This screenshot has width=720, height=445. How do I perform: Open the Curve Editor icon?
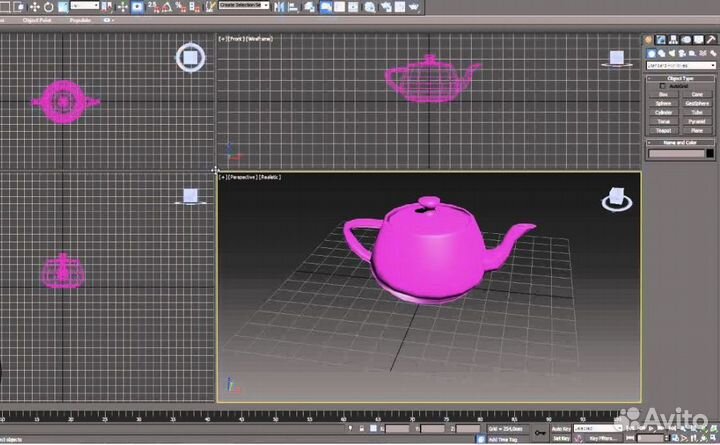(x=339, y=7)
